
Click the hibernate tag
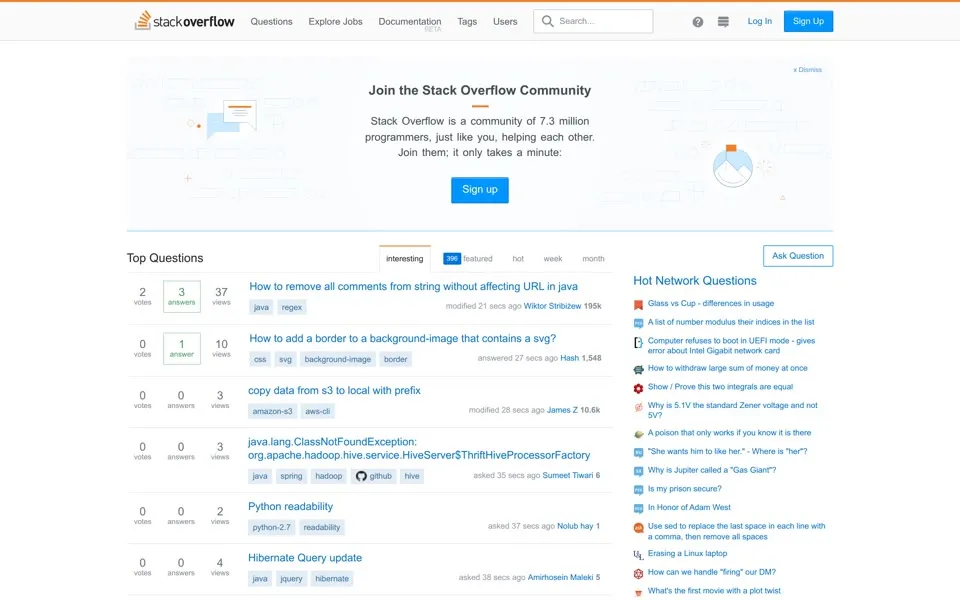(x=332, y=579)
